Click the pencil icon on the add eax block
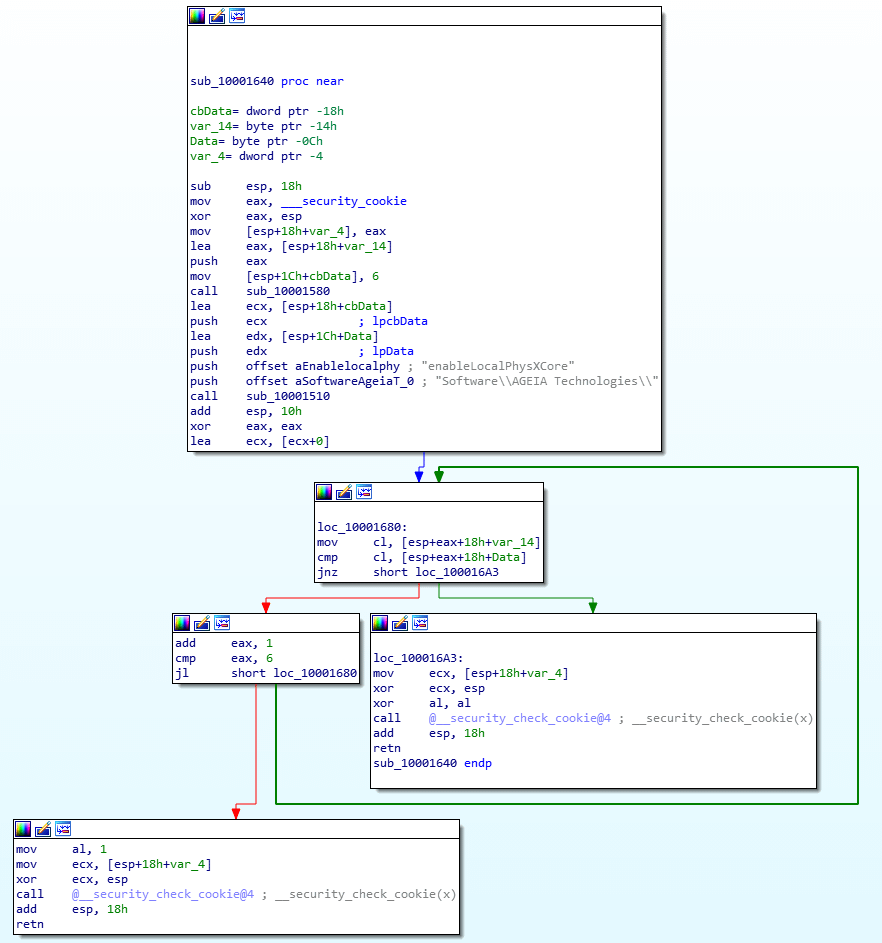 (x=202, y=622)
